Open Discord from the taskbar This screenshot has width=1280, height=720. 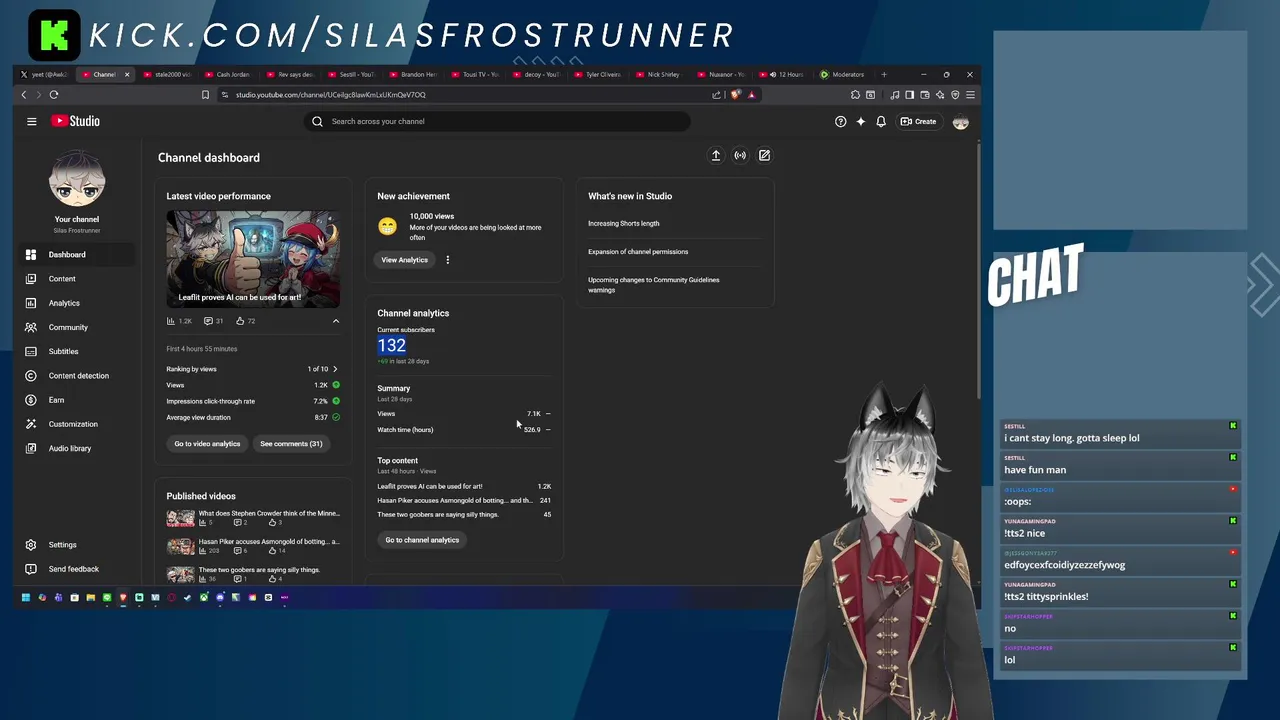click(x=220, y=598)
